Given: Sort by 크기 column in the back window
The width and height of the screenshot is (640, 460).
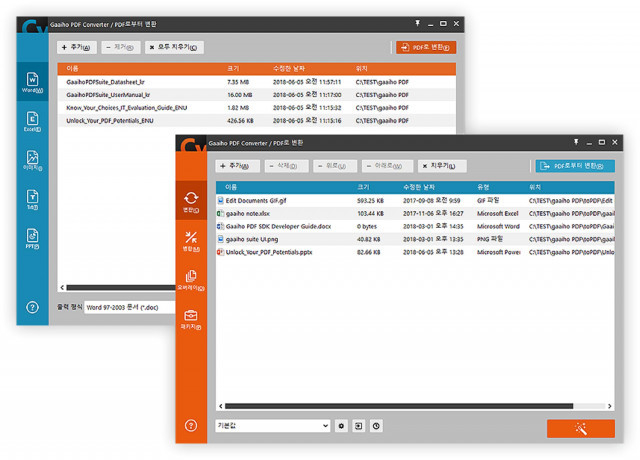Looking at the screenshot, I should click(x=233, y=69).
